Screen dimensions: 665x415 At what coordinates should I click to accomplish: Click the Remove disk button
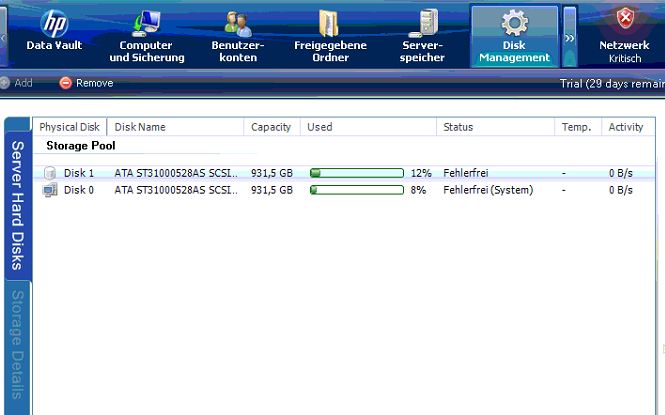coord(86,83)
